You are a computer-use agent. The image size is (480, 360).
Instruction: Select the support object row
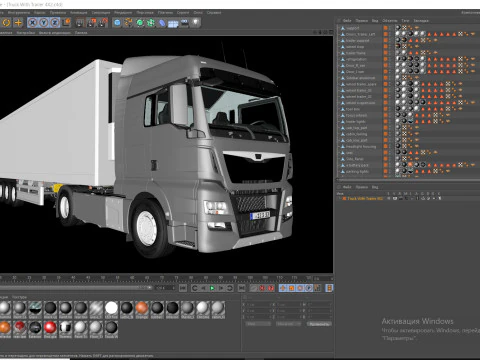(352, 28)
